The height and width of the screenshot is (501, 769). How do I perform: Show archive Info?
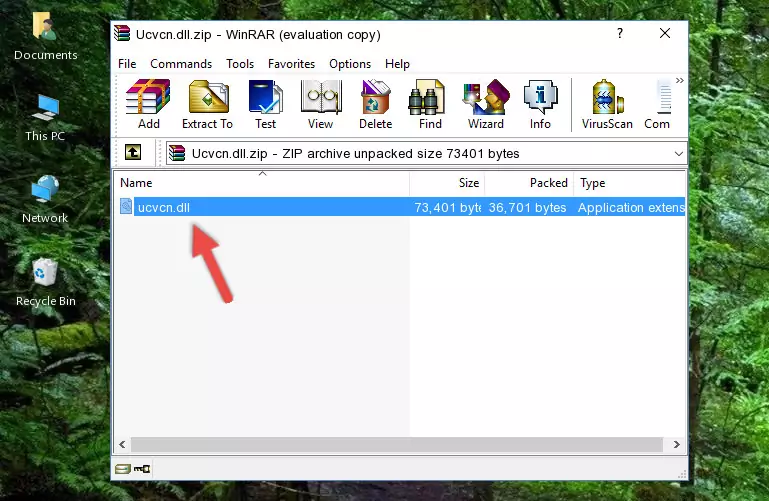point(540,104)
